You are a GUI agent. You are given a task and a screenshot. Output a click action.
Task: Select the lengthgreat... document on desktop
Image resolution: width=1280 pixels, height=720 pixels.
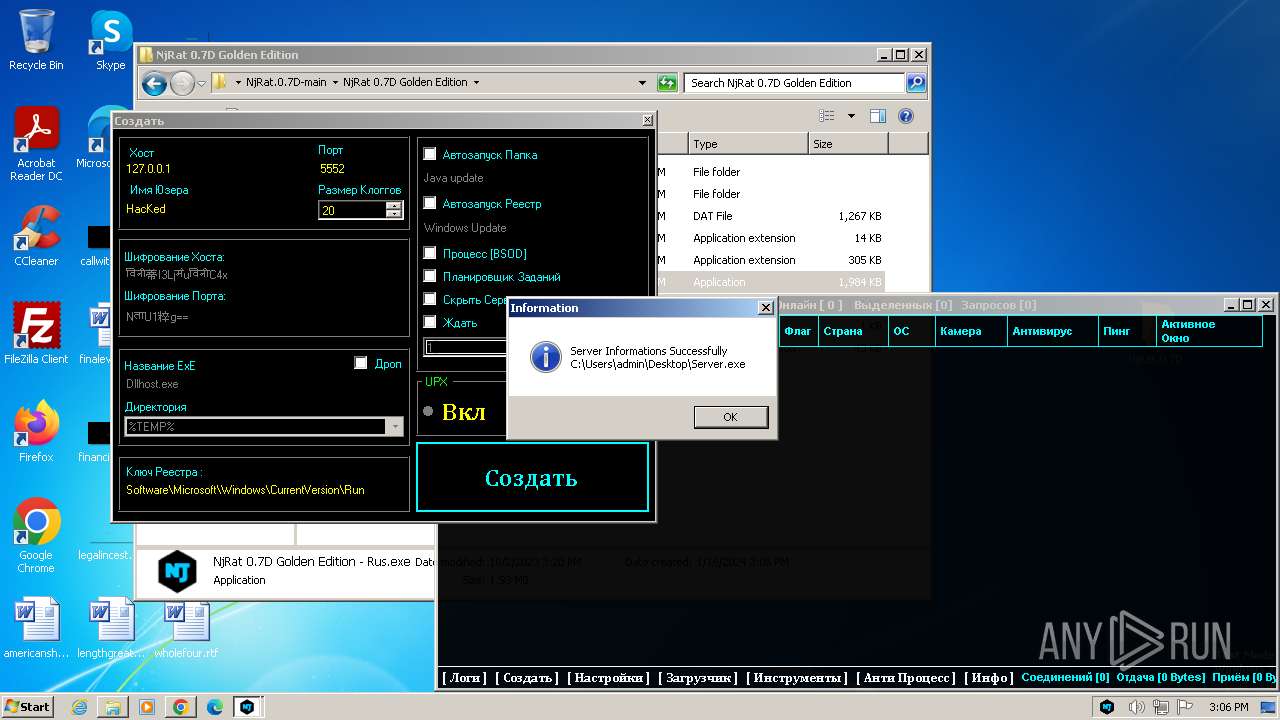(110, 629)
